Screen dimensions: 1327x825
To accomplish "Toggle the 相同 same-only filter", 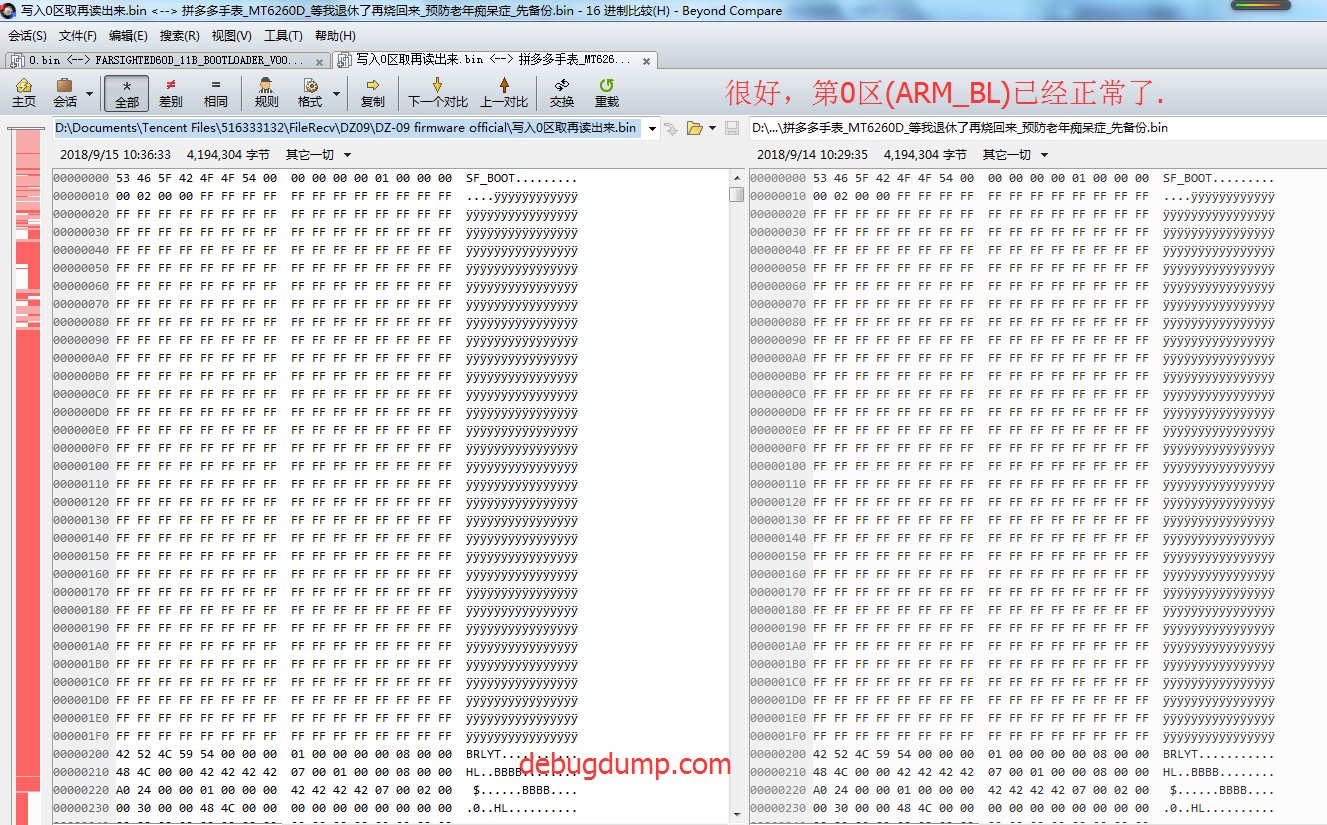I will click(x=215, y=93).
